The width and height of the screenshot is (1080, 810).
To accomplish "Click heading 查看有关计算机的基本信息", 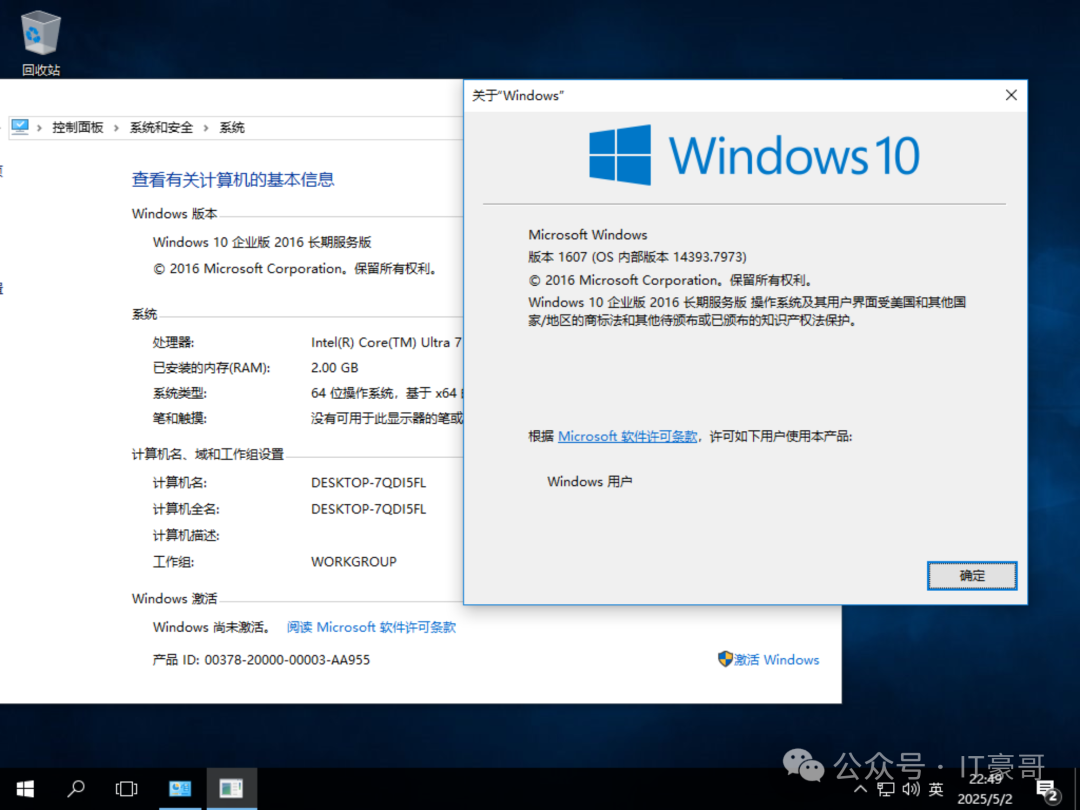I will point(233,180).
